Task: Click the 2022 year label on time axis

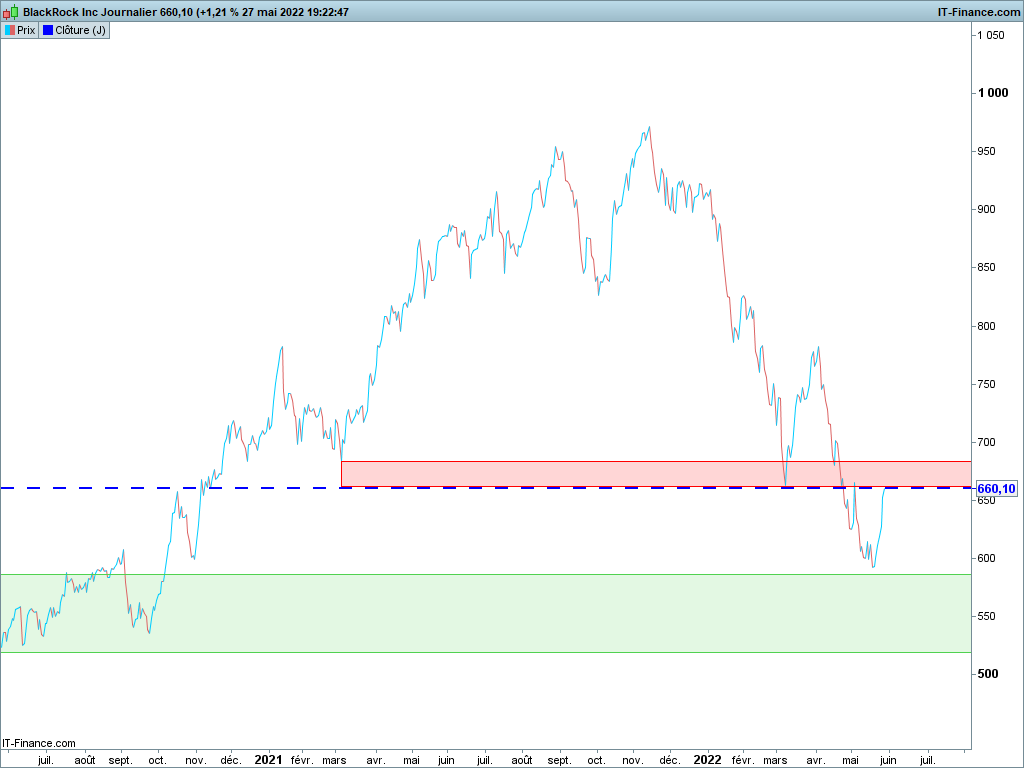Action: [707, 760]
